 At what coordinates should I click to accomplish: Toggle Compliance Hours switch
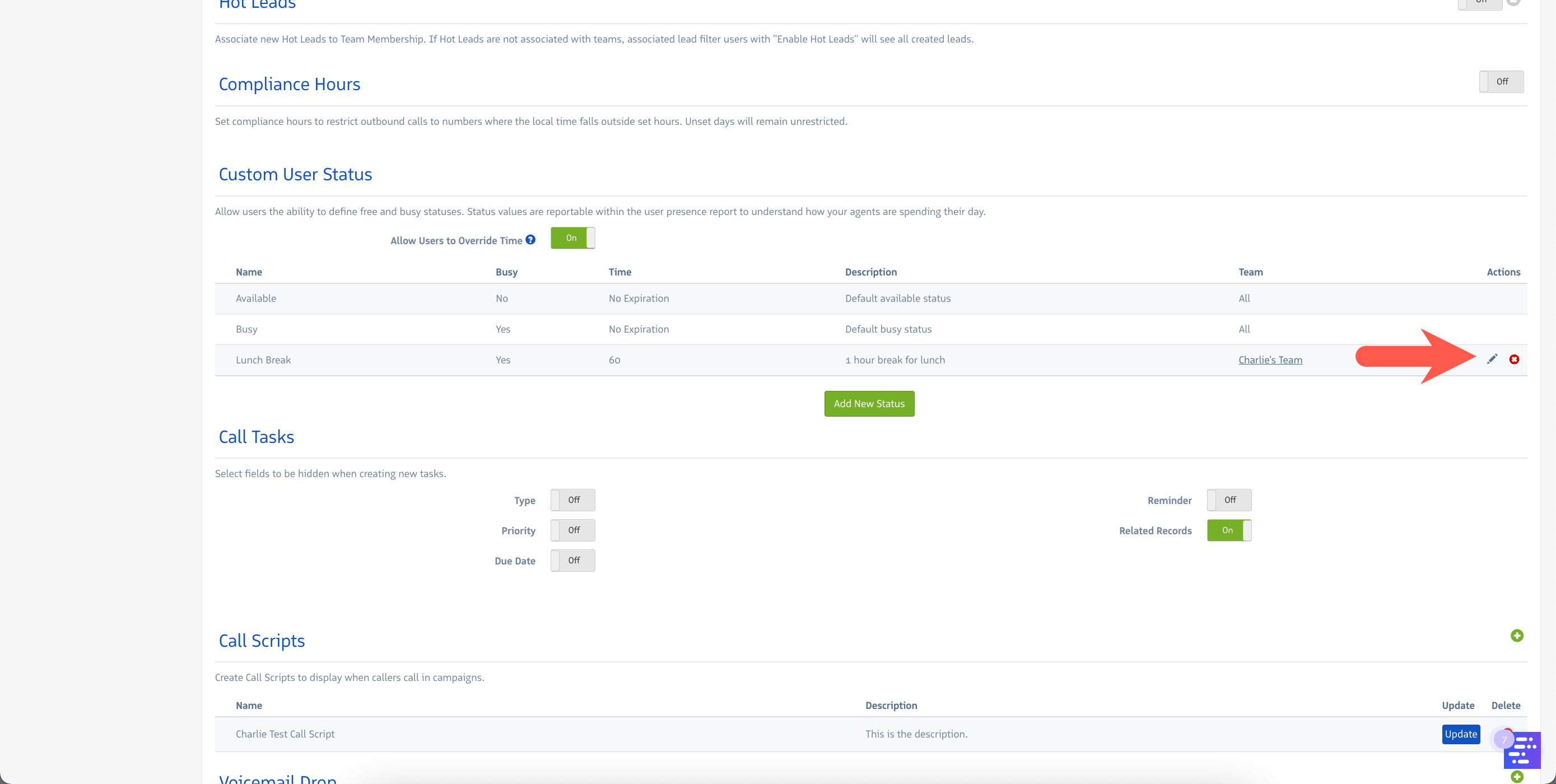[x=1501, y=82]
